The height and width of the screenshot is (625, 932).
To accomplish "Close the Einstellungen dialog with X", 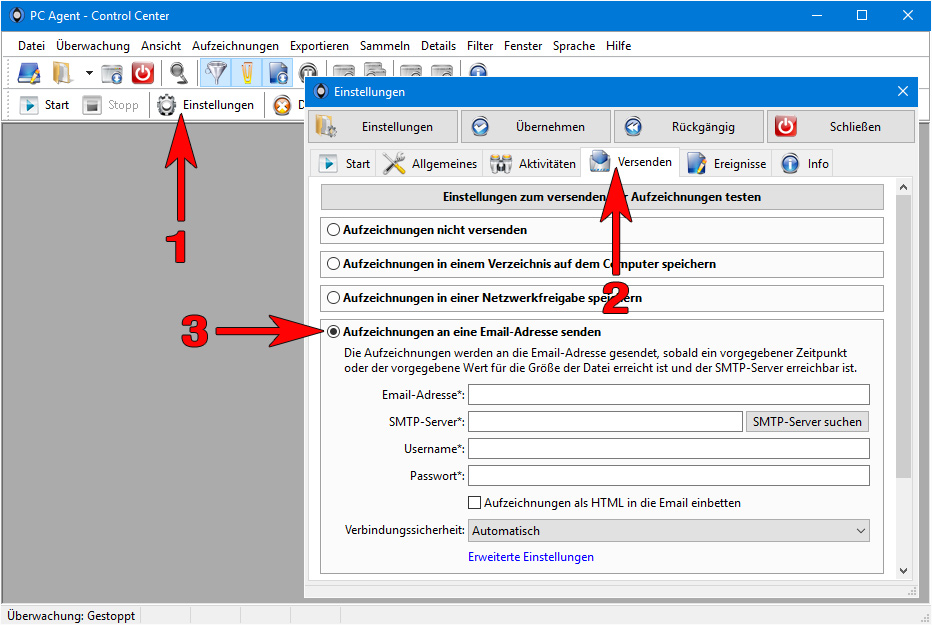I will pyautogui.click(x=903, y=91).
